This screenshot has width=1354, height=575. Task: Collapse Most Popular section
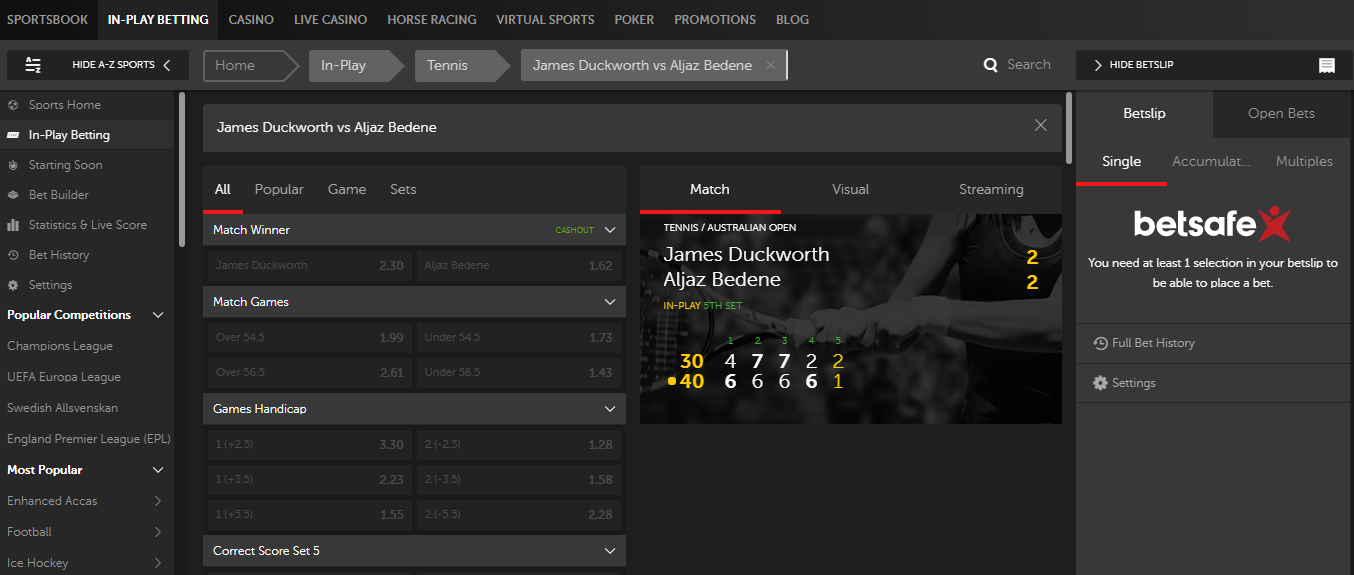(x=157, y=470)
